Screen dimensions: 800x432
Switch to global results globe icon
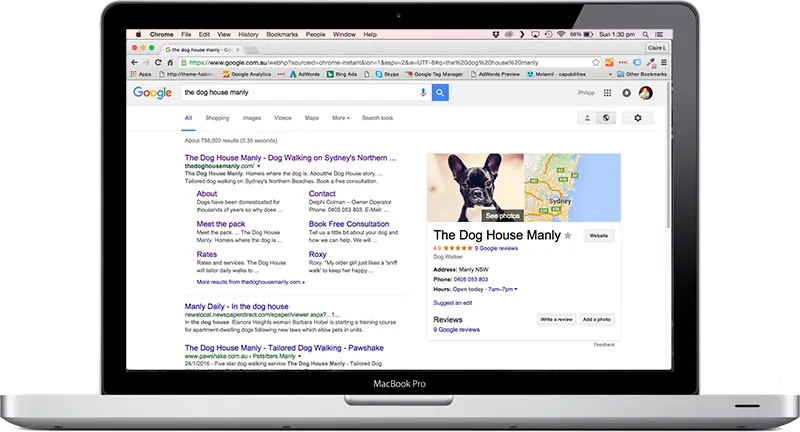click(x=606, y=118)
